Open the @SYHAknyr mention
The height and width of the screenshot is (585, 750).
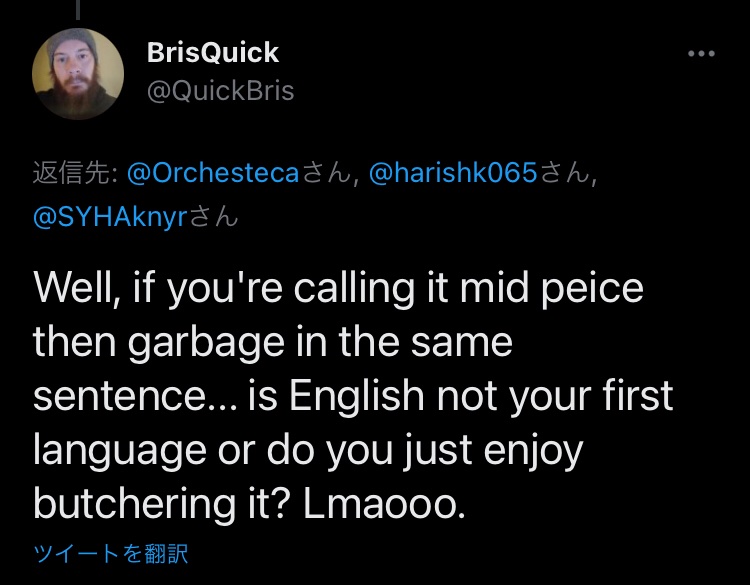point(110,217)
